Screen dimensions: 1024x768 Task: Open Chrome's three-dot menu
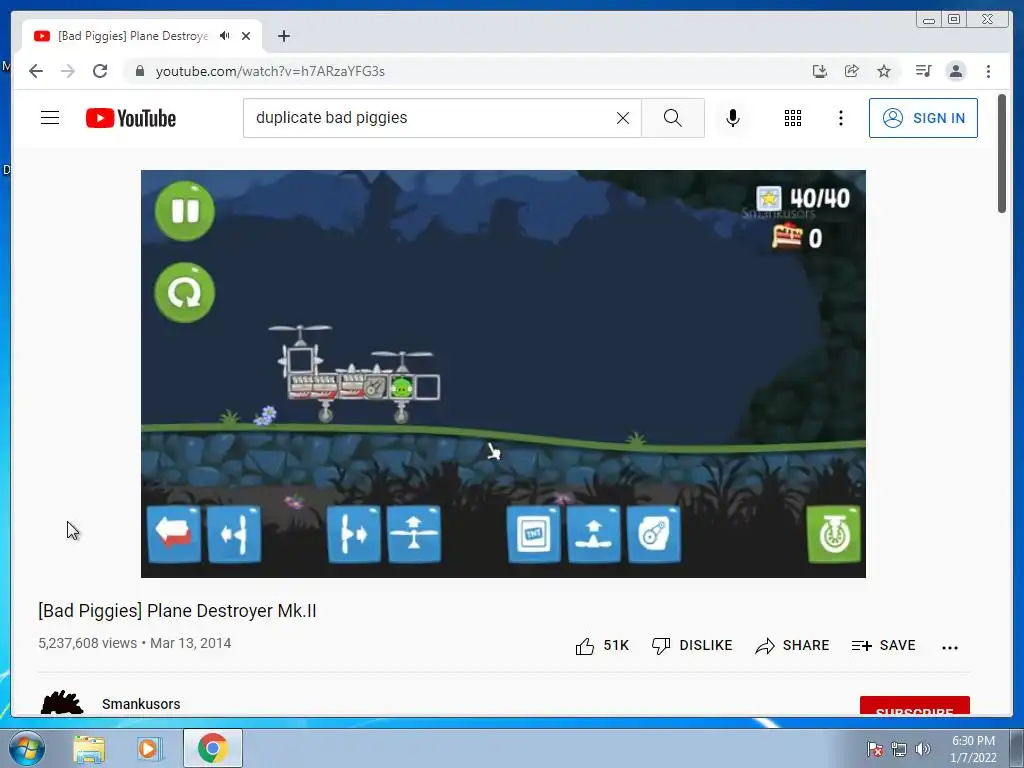988,71
